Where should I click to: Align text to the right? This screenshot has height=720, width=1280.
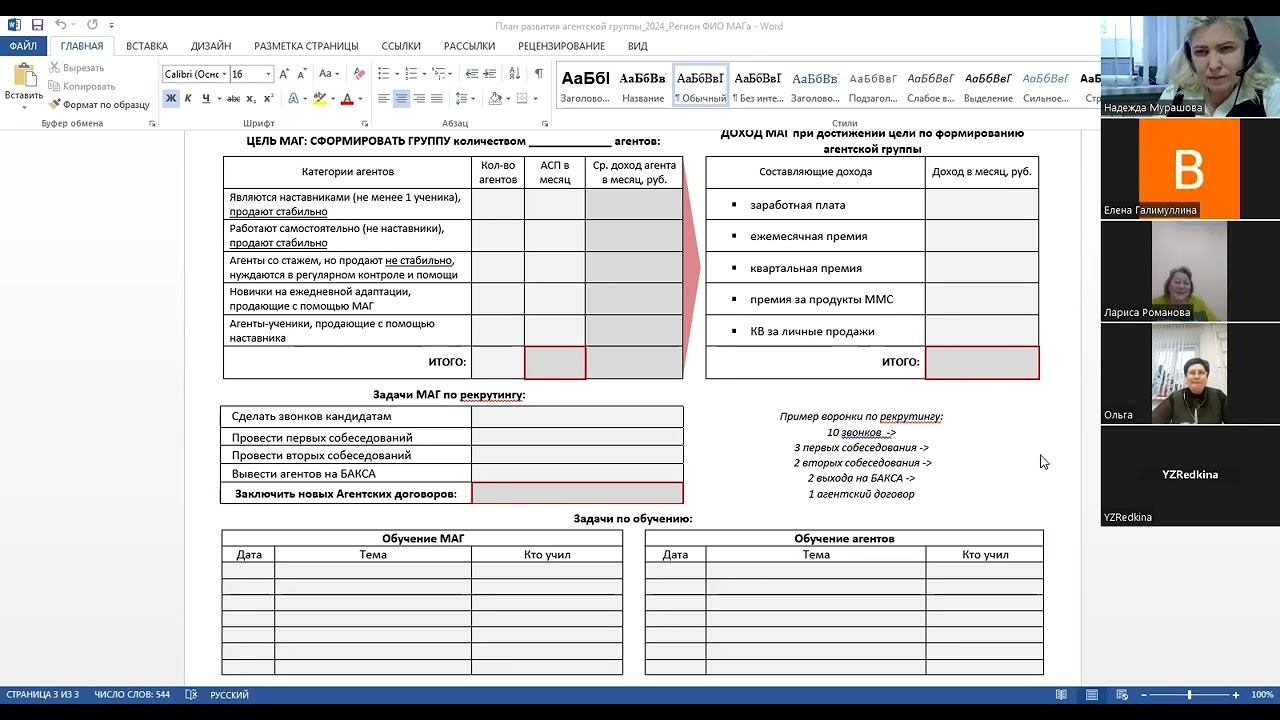(x=420, y=98)
